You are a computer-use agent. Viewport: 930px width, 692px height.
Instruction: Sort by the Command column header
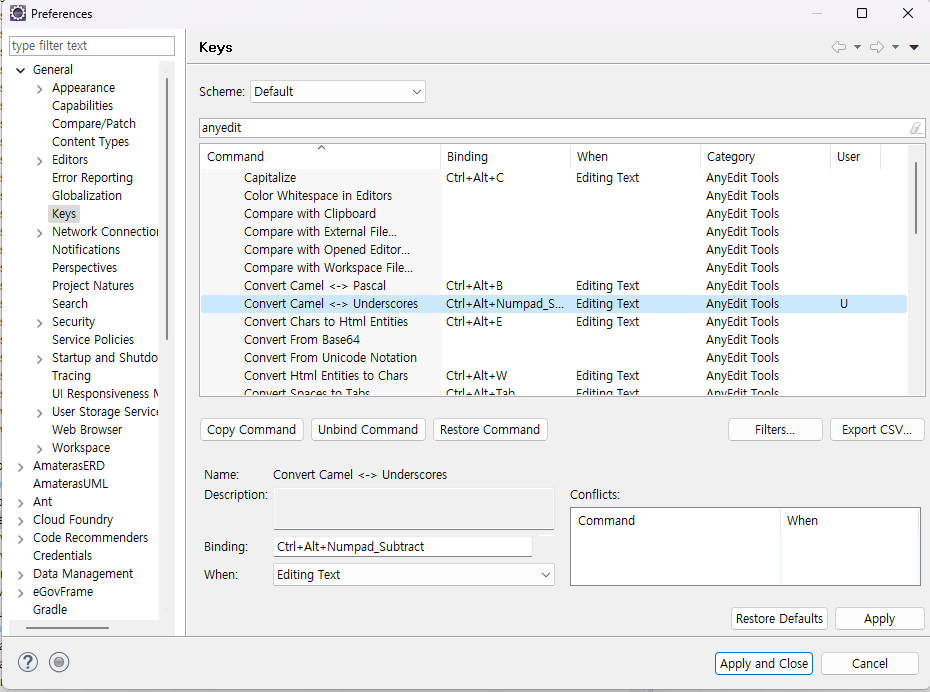tap(320, 157)
